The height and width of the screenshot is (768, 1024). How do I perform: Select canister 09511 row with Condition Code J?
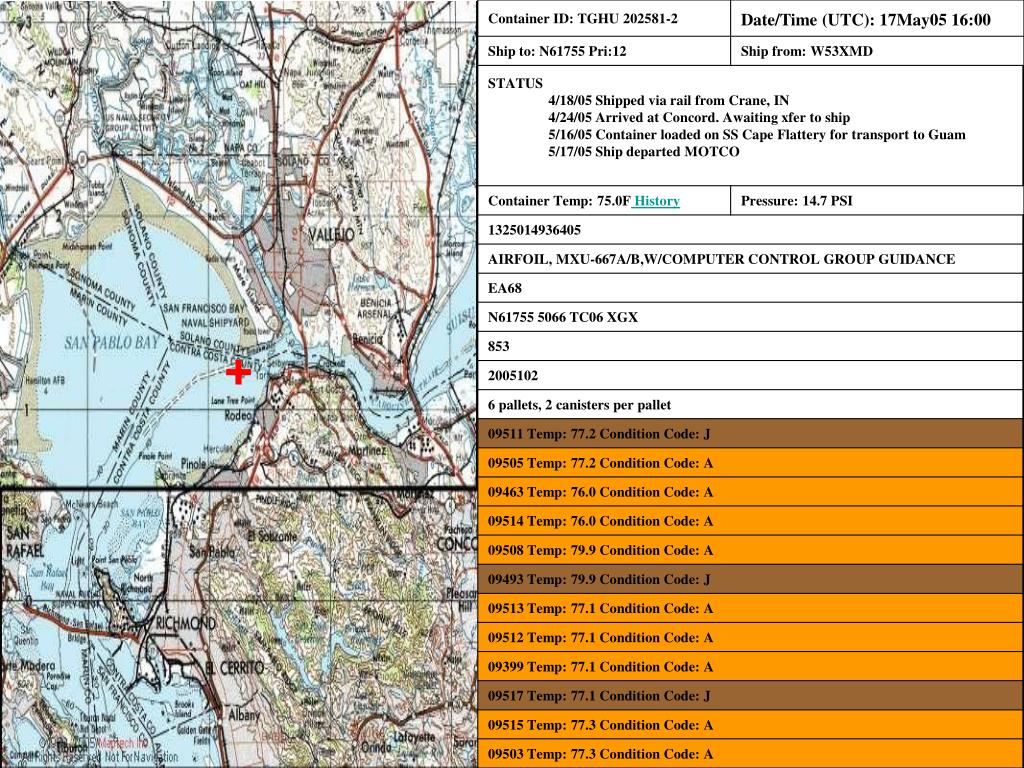750,434
